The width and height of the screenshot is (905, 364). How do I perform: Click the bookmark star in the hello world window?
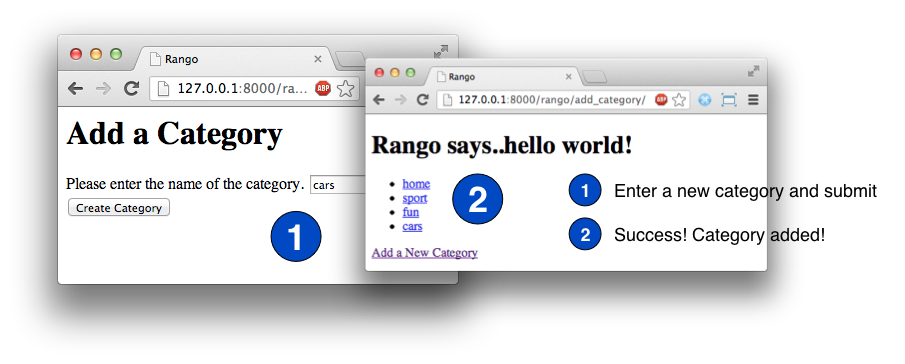click(679, 100)
